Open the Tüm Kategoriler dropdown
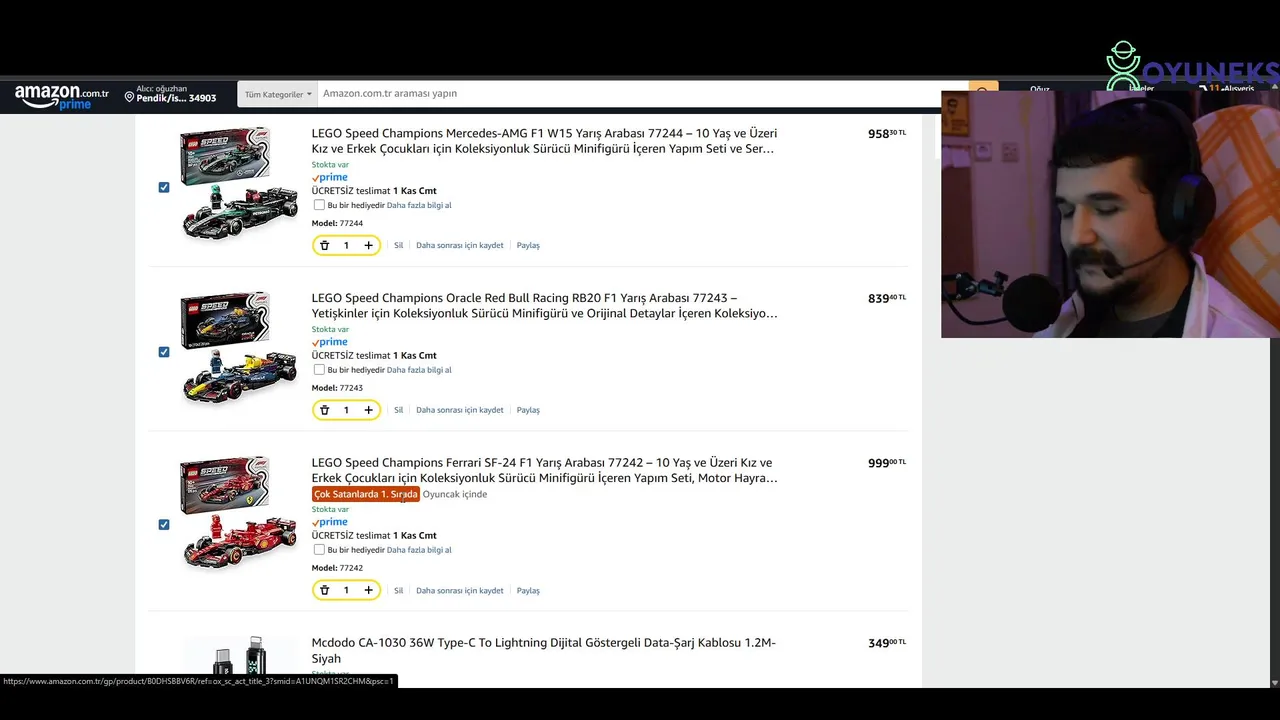Viewport: 1280px width, 720px height. pyautogui.click(x=277, y=94)
